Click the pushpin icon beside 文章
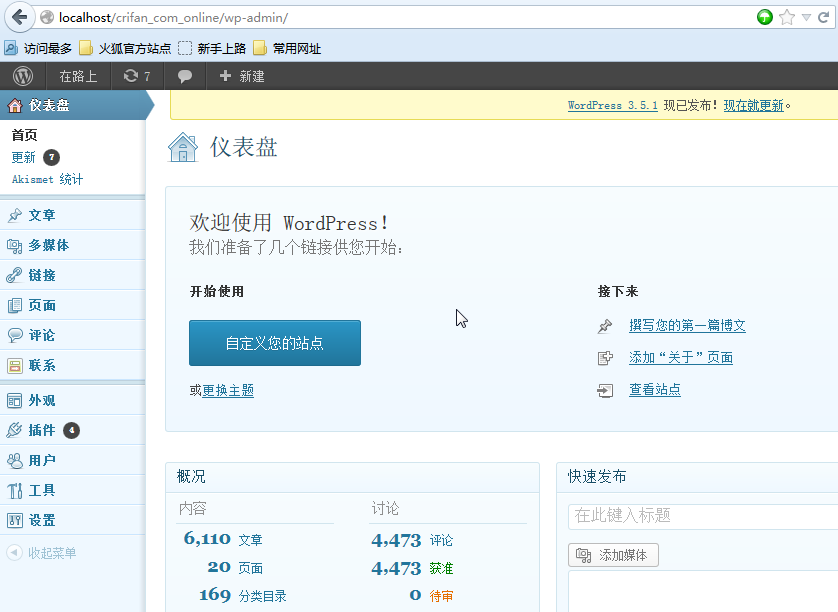 pos(14,215)
